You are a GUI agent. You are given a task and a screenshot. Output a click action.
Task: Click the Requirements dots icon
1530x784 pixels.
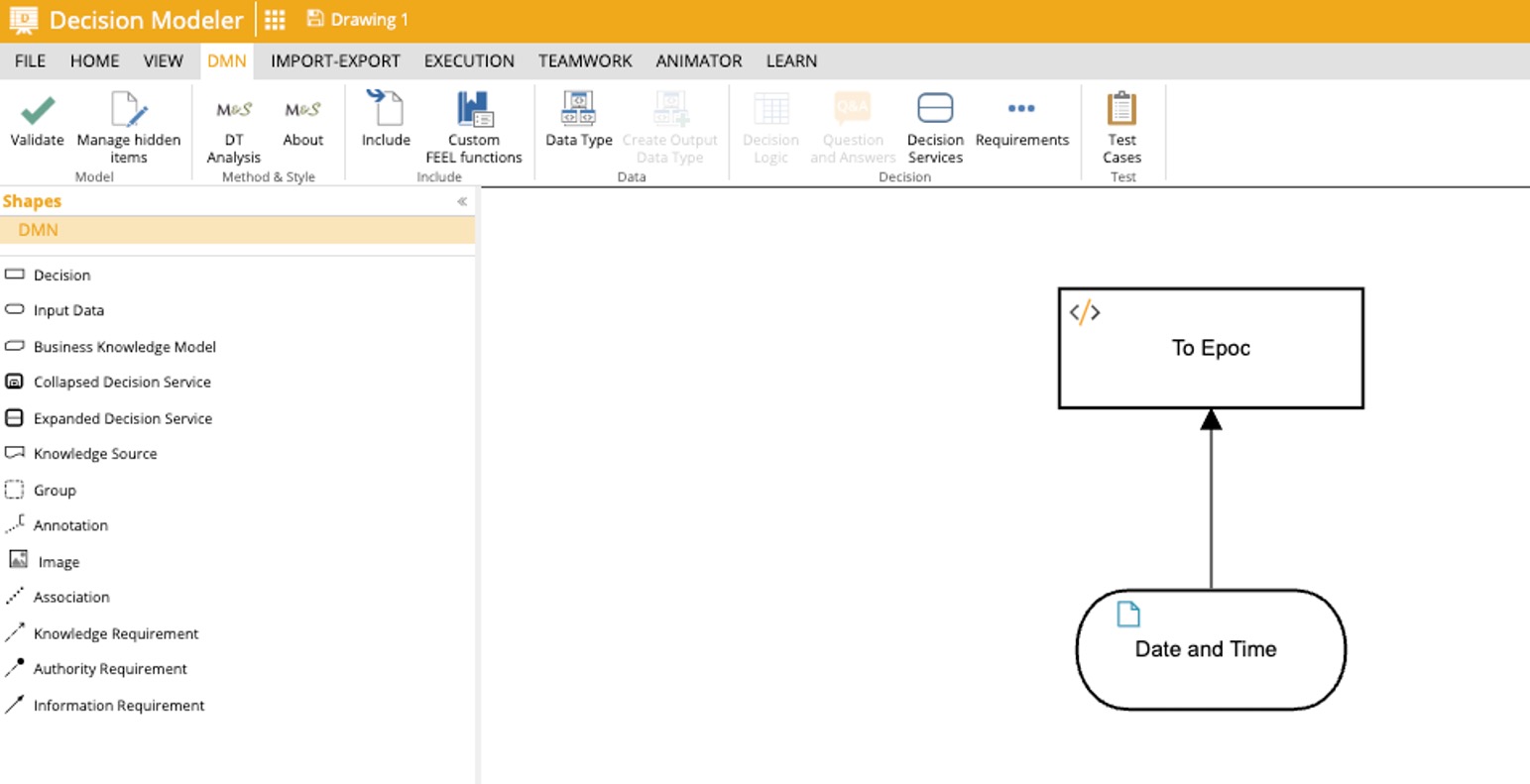pyautogui.click(x=1021, y=109)
